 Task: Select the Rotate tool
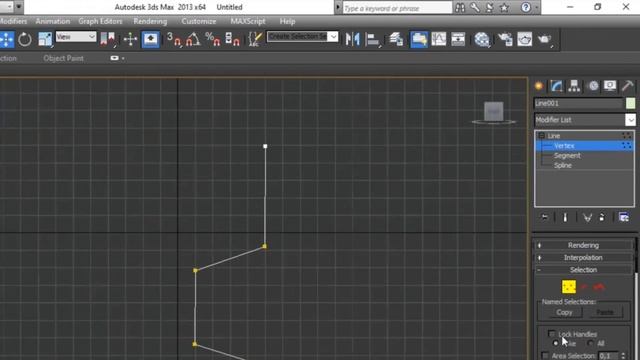[x=25, y=40]
